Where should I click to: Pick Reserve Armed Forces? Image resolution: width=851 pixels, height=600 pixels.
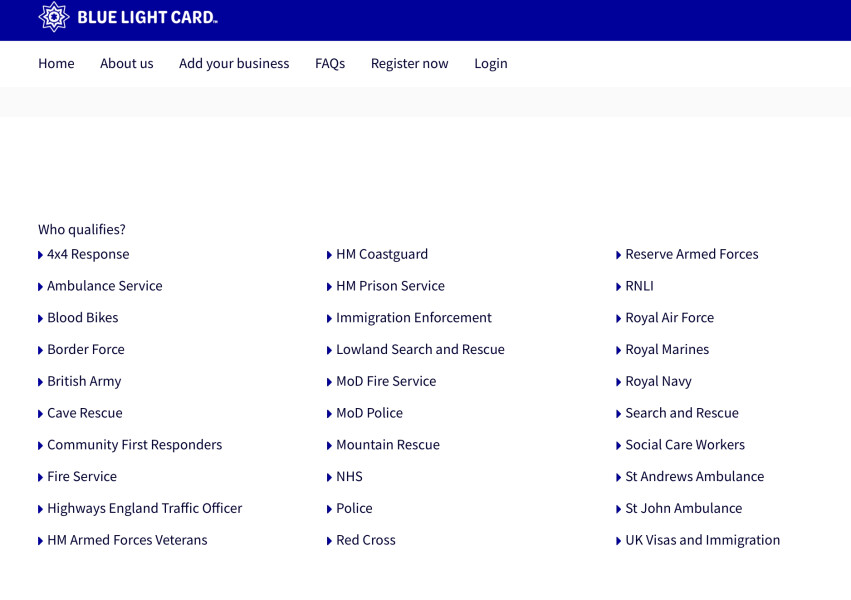pyautogui.click(x=691, y=254)
